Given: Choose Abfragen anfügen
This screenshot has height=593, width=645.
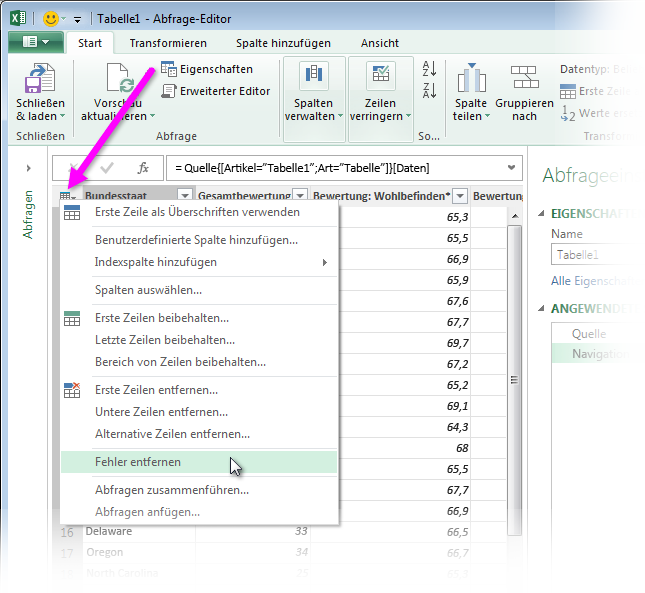Looking at the screenshot, I should [199, 512].
